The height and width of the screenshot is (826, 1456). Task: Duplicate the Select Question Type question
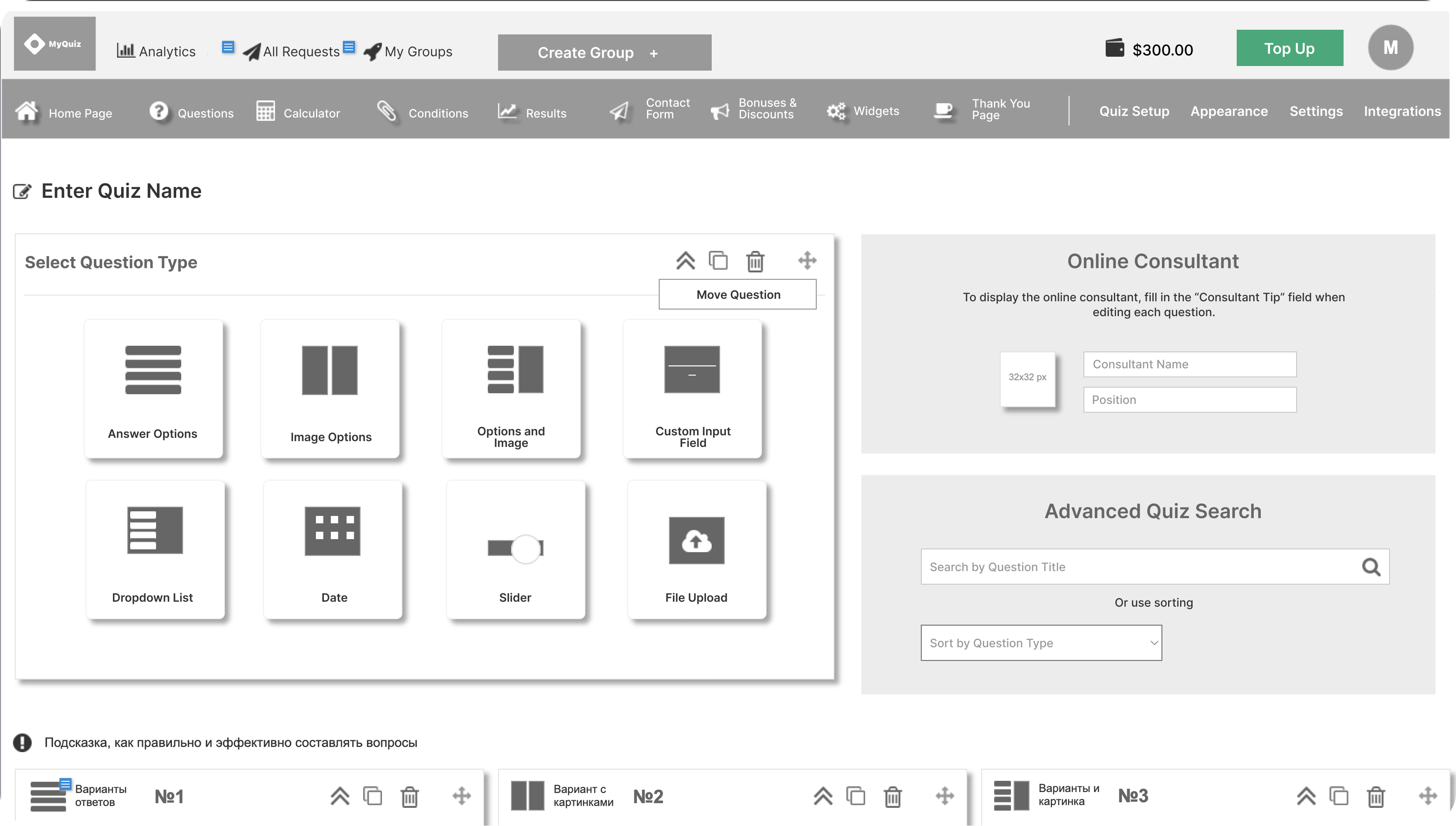(x=718, y=261)
